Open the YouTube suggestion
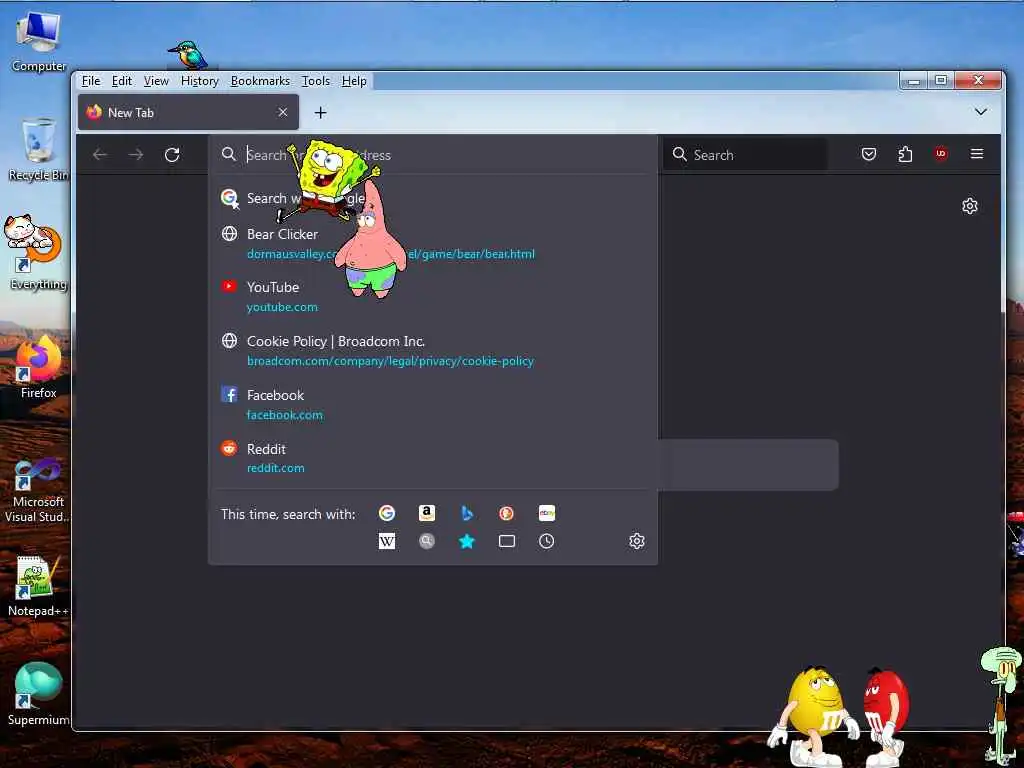Screen dimensions: 1024x768 (x=433, y=296)
